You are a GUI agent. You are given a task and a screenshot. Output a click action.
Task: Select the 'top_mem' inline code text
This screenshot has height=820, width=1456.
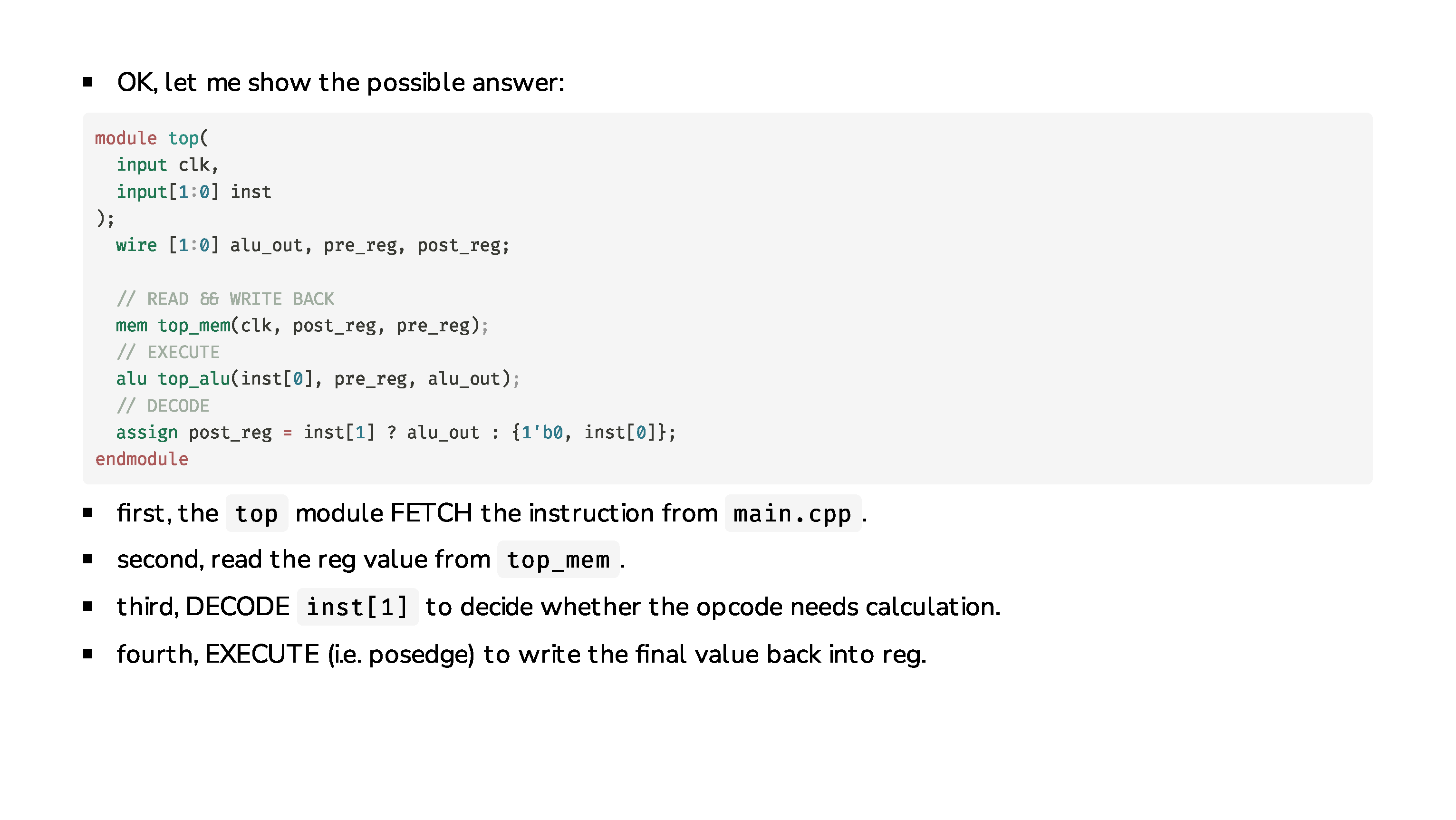[558, 560]
